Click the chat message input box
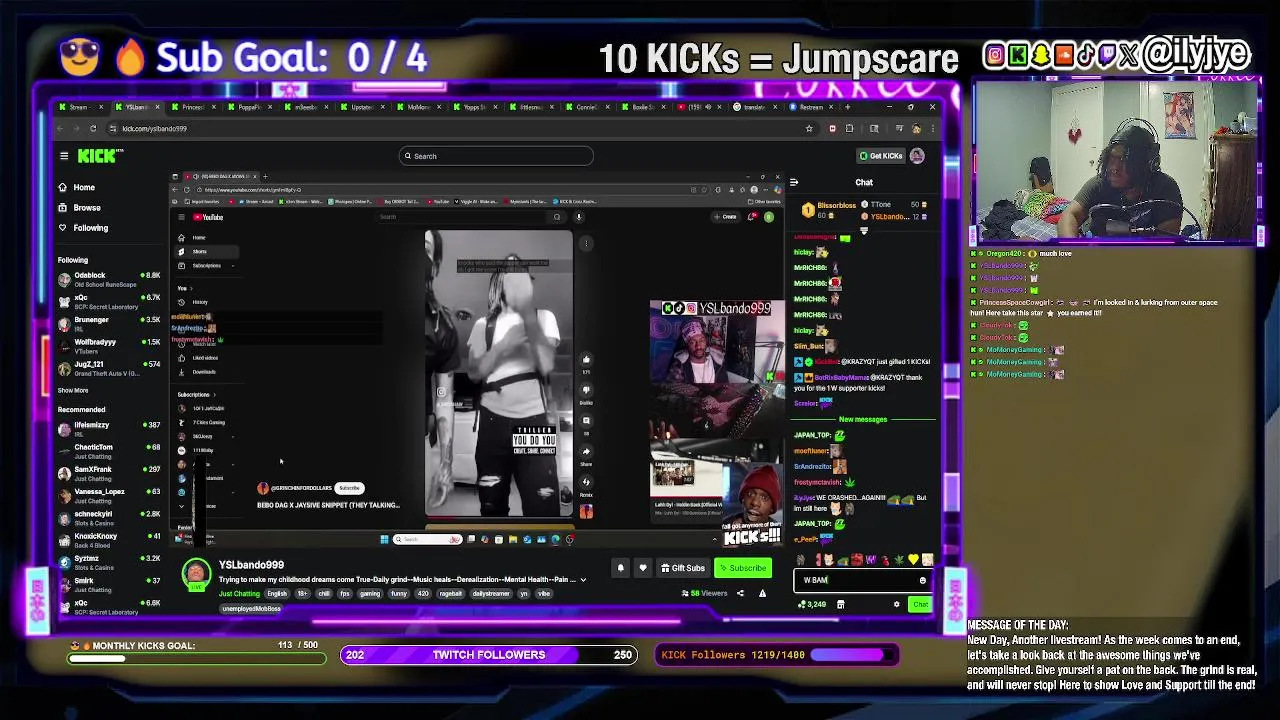This screenshot has height=720, width=1280. tap(864, 580)
